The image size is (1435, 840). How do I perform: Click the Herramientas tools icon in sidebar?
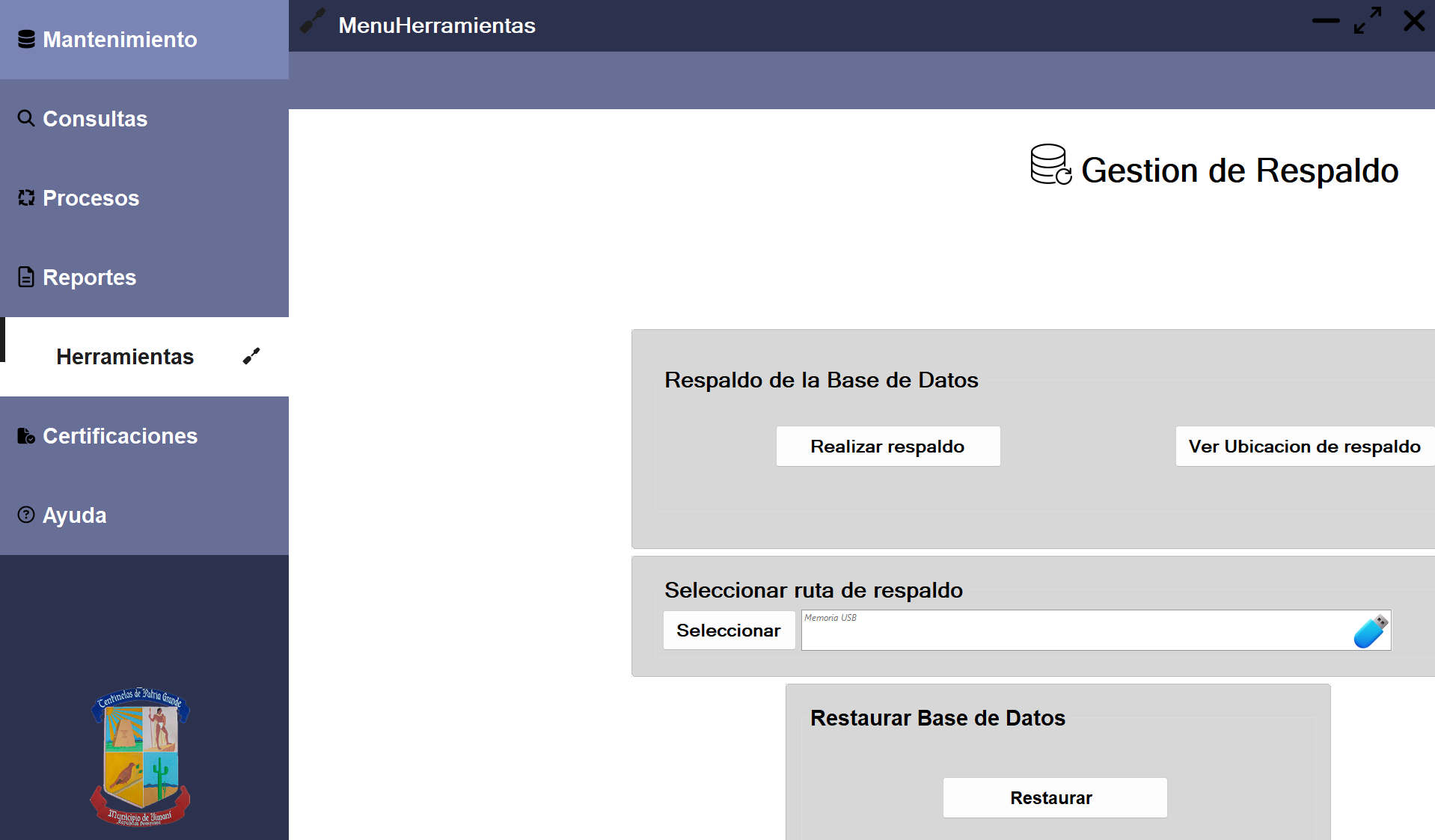pos(251,356)
